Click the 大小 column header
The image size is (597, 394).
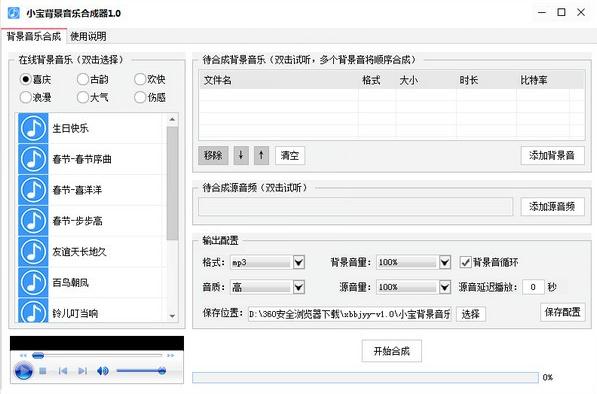point(426,80)
